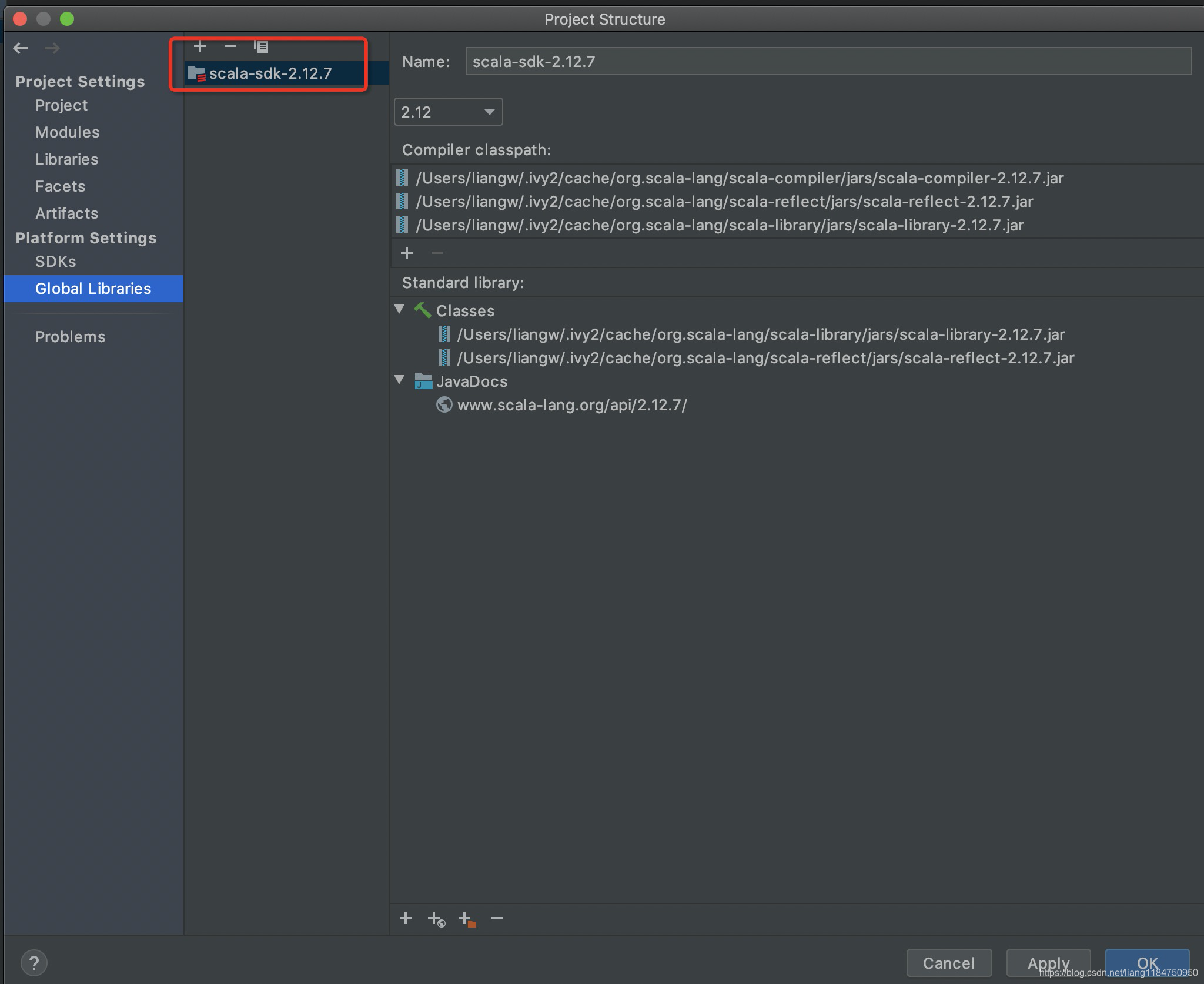Viewport: 1204px width, 984px height.
Task: Add a jar to the compiler classpath
Action: [406, 253]
